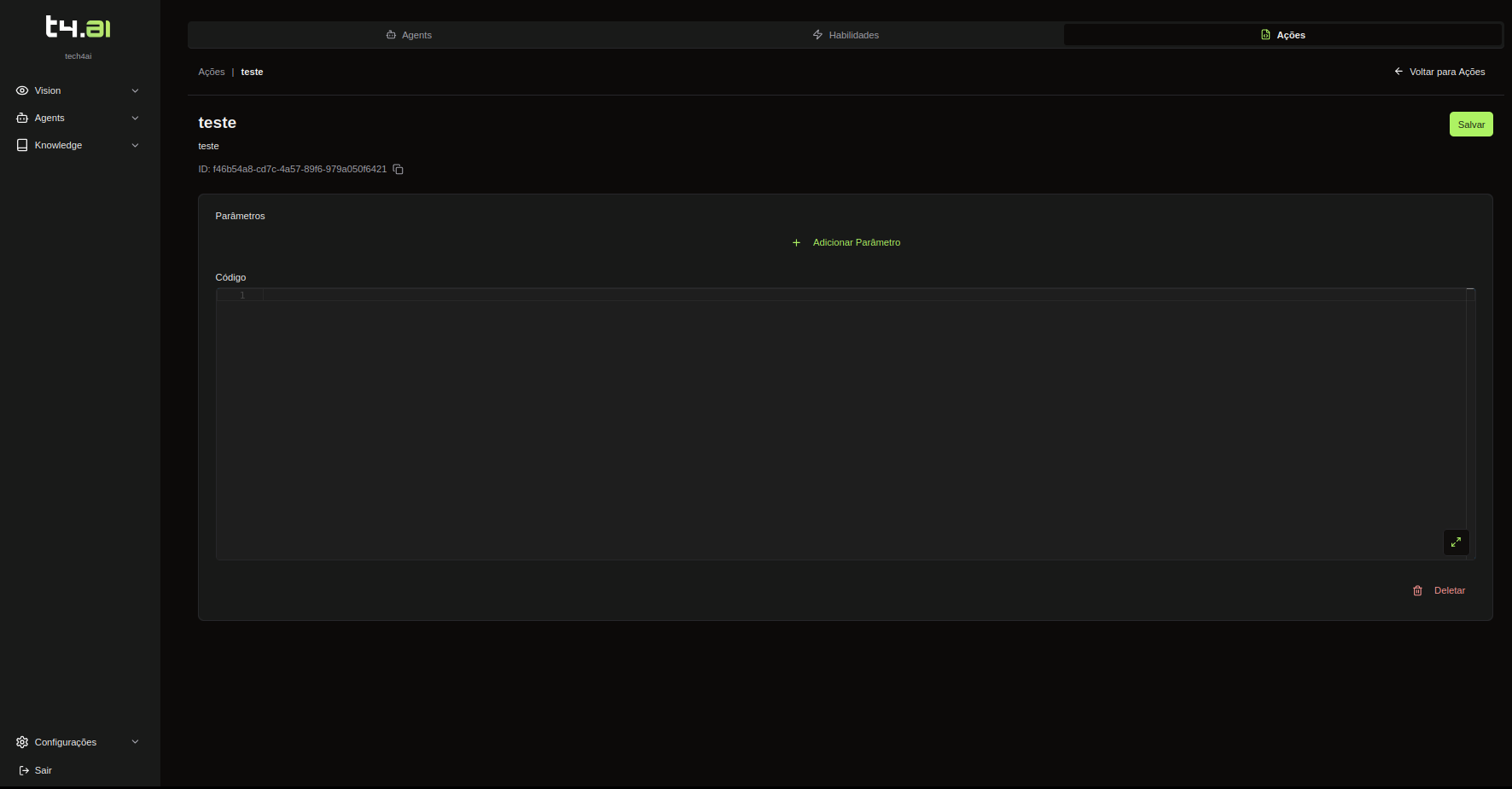Click the Vision eye icon in sidebar
Screen dimensions: 1512x789
click(22, 90)
